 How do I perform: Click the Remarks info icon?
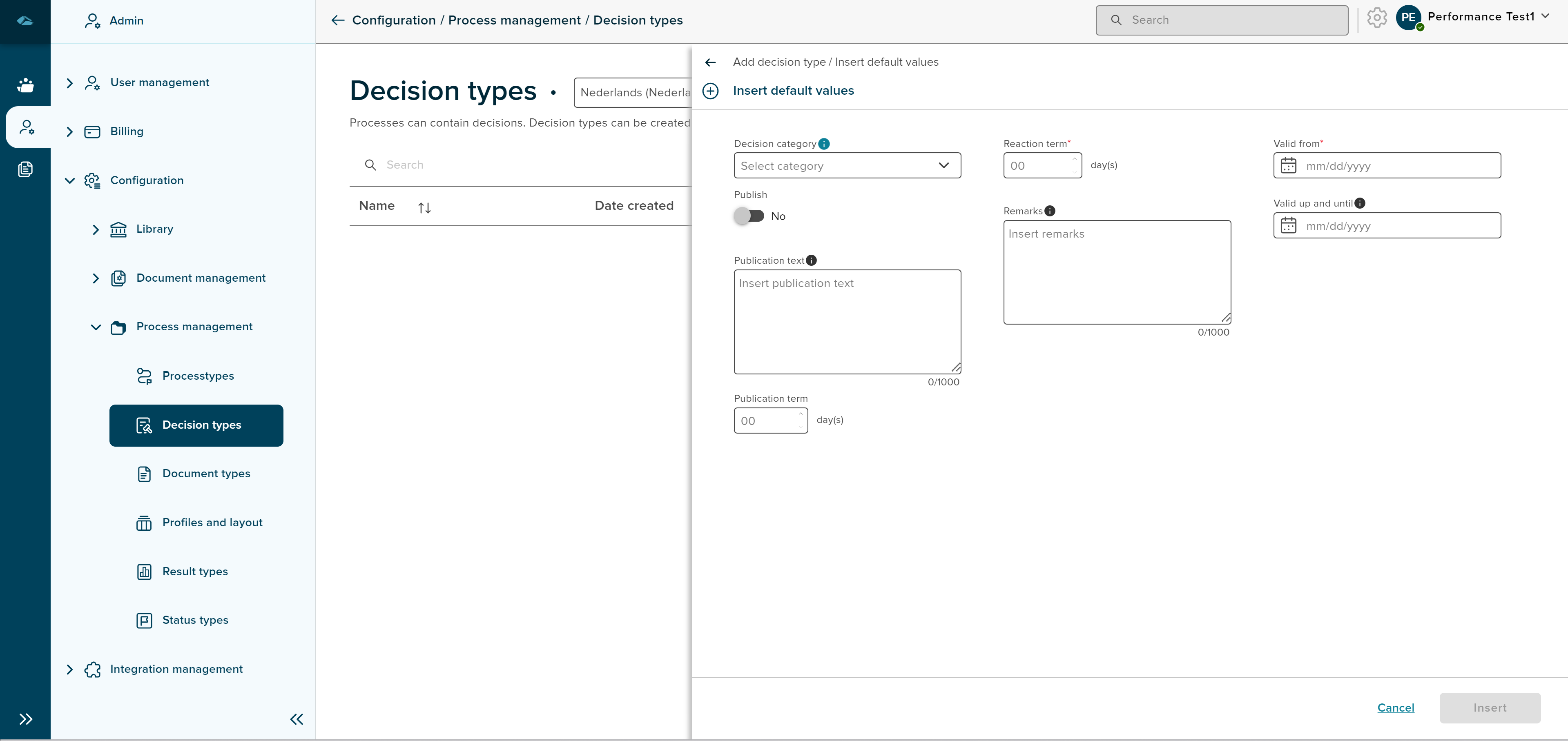(x=1050, y=211)
